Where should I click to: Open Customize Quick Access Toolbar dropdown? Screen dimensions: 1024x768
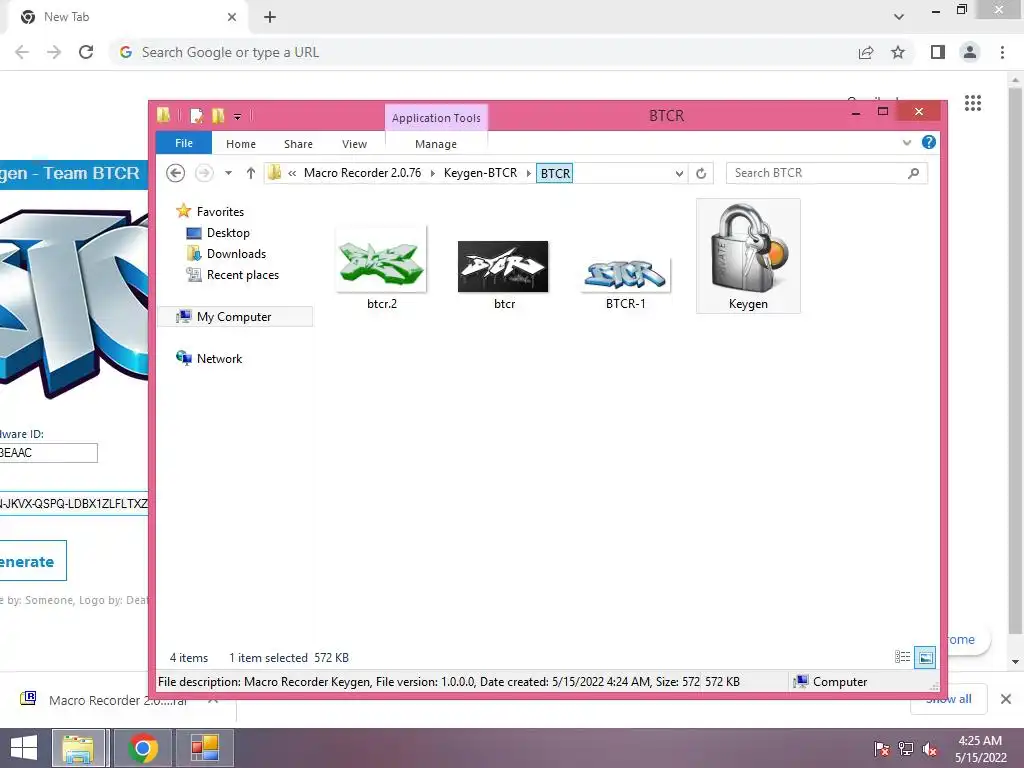click(238, 116)
